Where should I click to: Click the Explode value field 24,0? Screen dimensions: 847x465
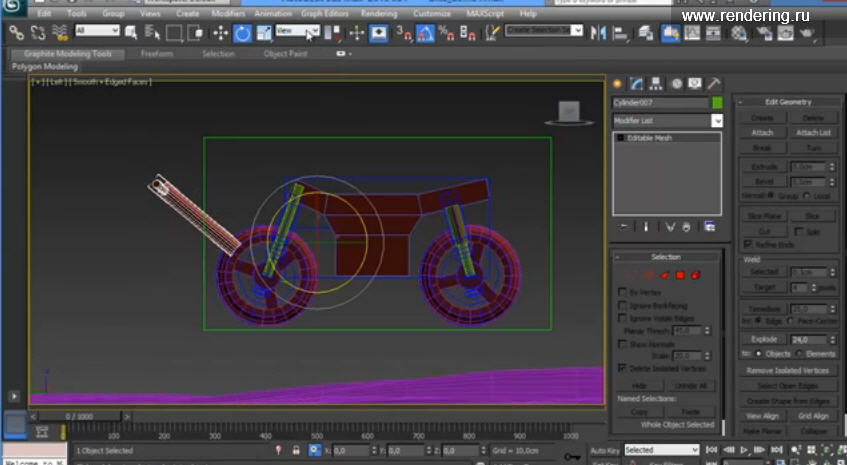[x=809, y=340]
